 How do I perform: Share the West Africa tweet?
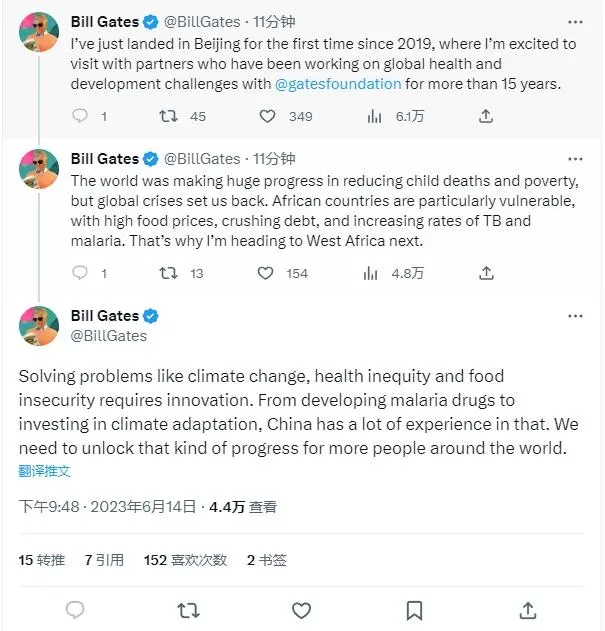click(486, 273)
